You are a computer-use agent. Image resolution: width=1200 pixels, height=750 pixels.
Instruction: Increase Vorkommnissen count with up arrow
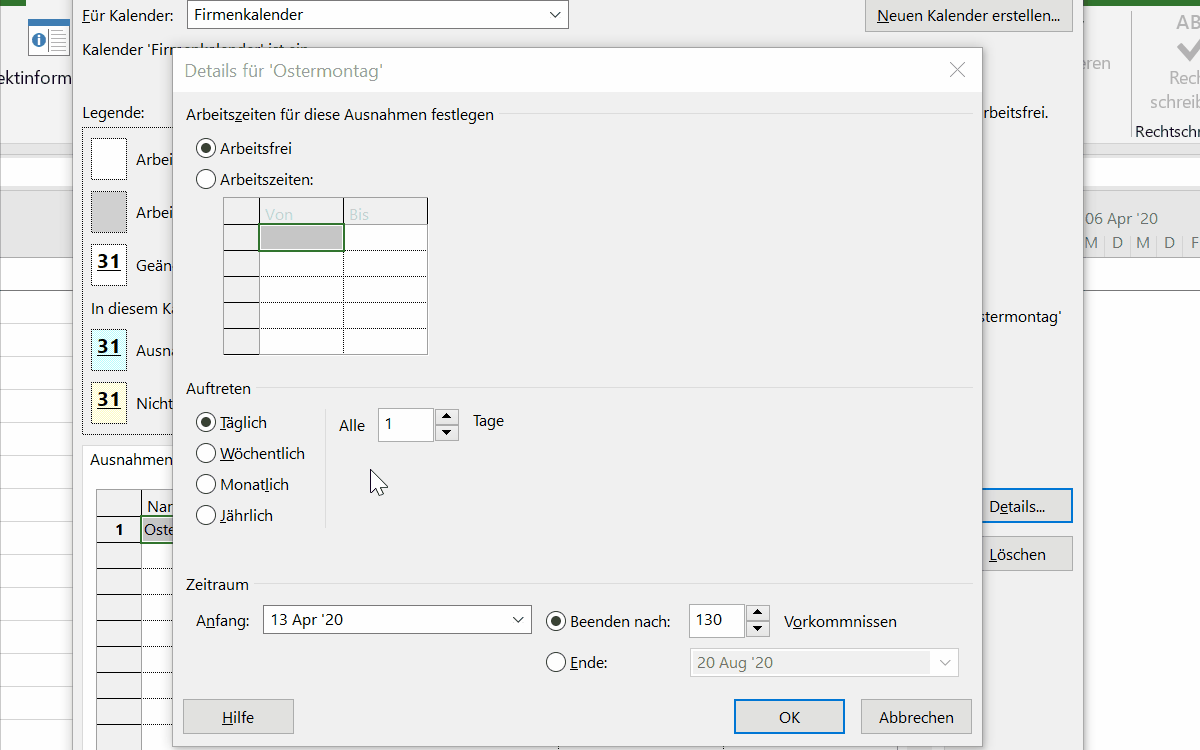pos(759,613)
